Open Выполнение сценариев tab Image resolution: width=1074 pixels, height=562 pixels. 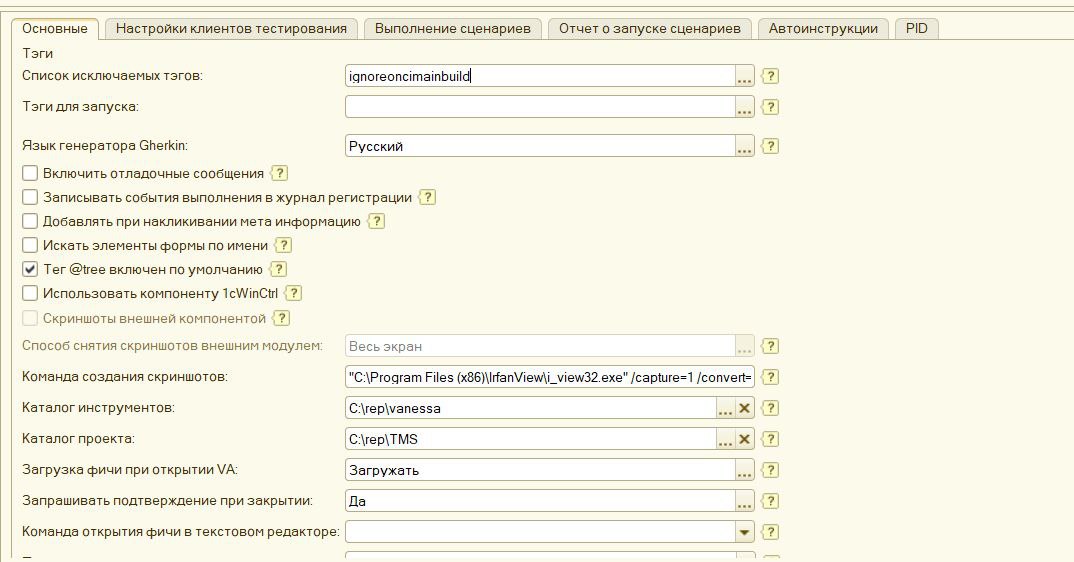point(453,29)
